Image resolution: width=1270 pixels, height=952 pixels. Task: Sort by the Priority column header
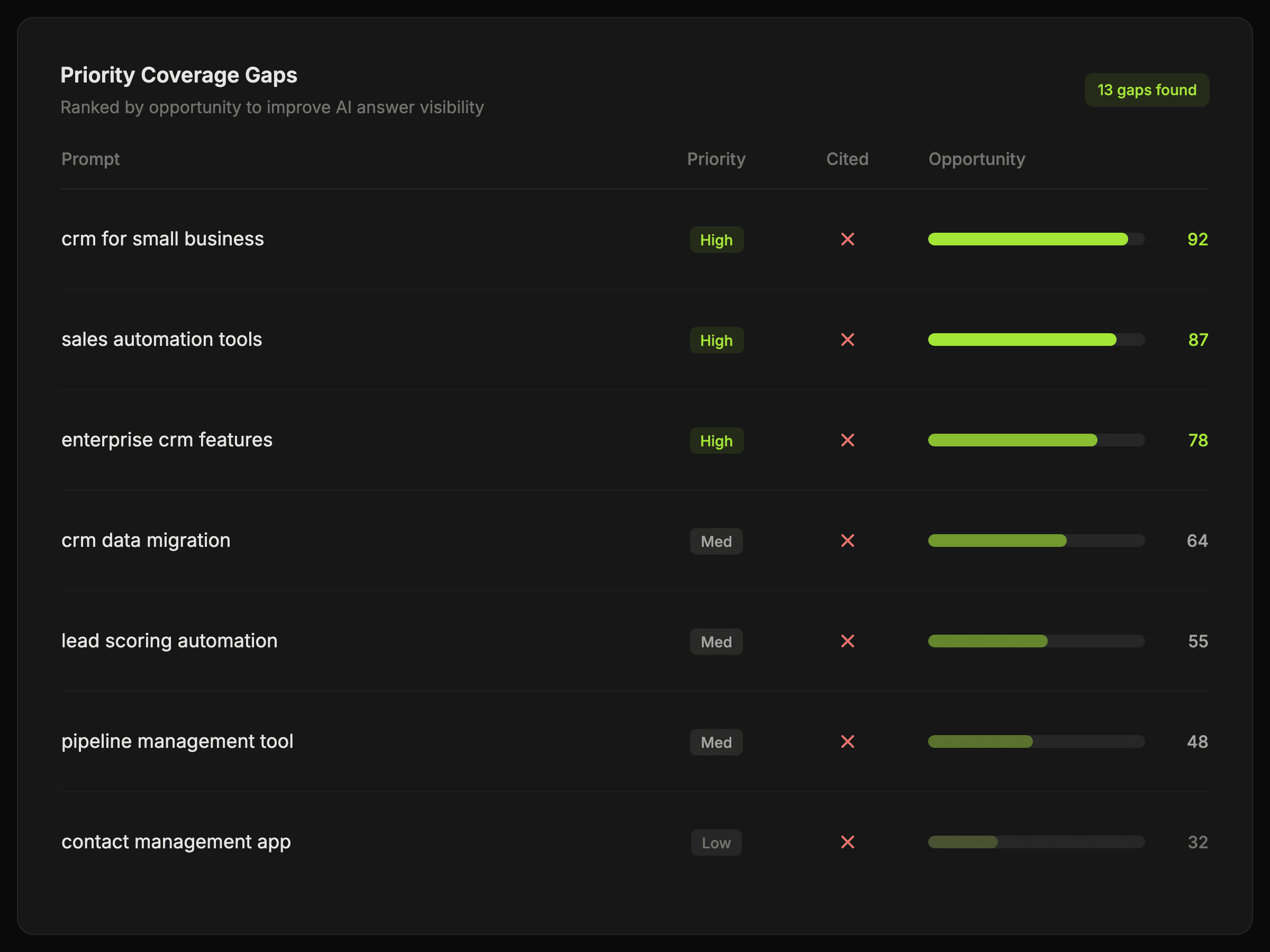pyautogui.click(x=716, y=159)
